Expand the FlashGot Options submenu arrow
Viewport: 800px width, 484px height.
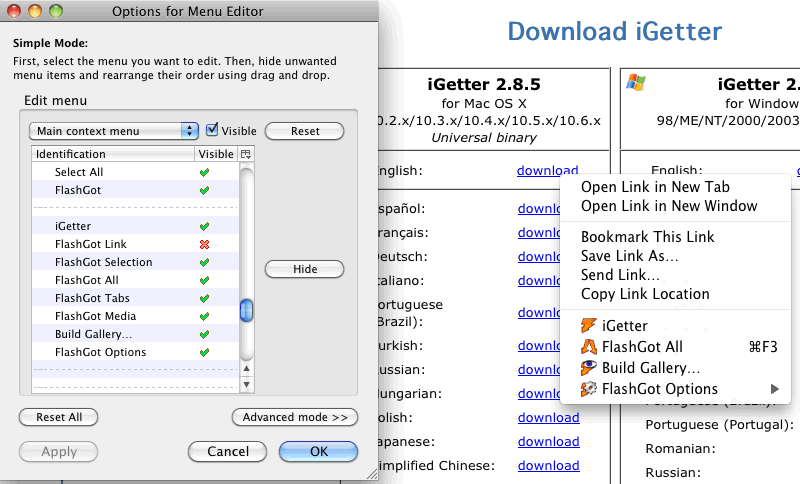pyautogui.click(x=775, y=389)
